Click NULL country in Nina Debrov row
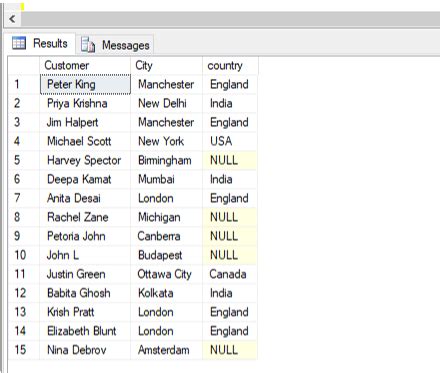 click(230, 350)
